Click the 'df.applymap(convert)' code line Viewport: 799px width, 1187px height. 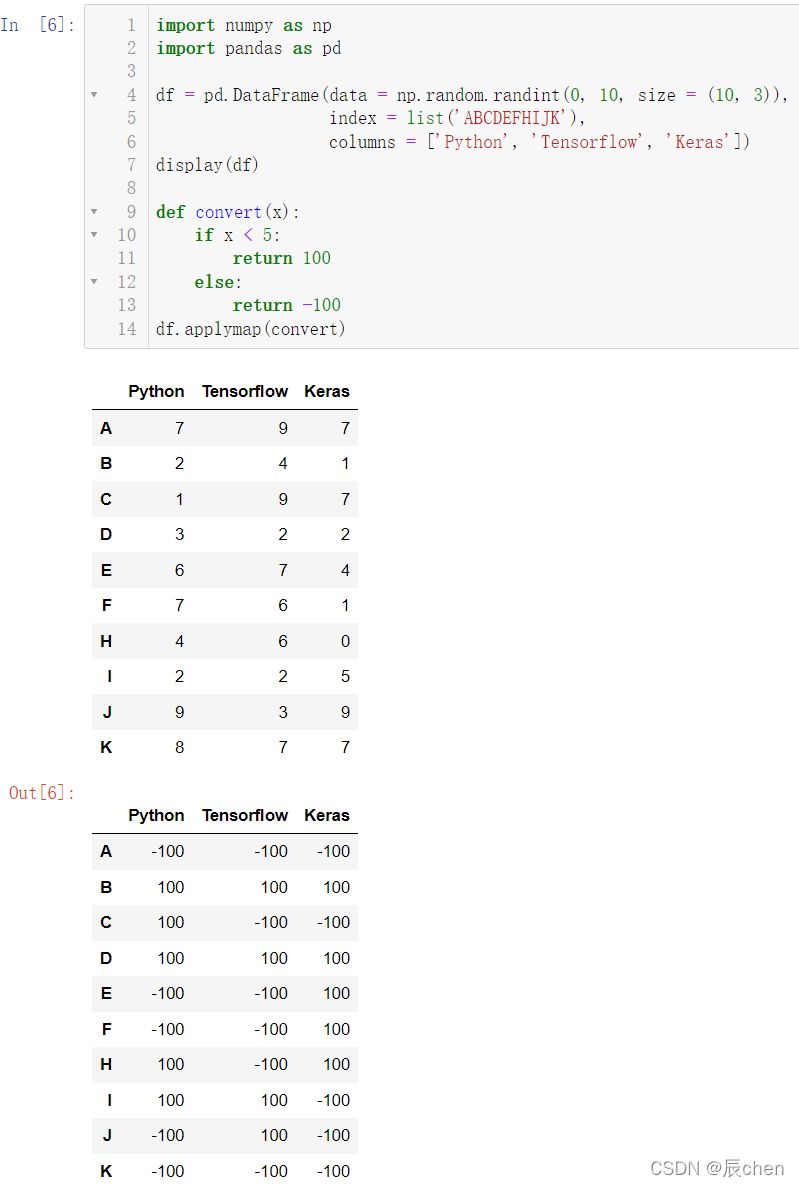pyautogui.click(x=251, y=329)
